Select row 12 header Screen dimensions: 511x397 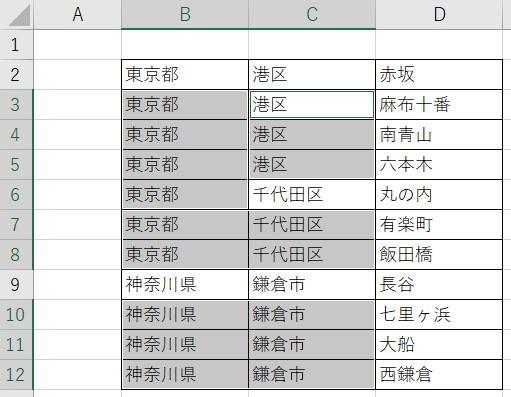(x=16, y=374)
